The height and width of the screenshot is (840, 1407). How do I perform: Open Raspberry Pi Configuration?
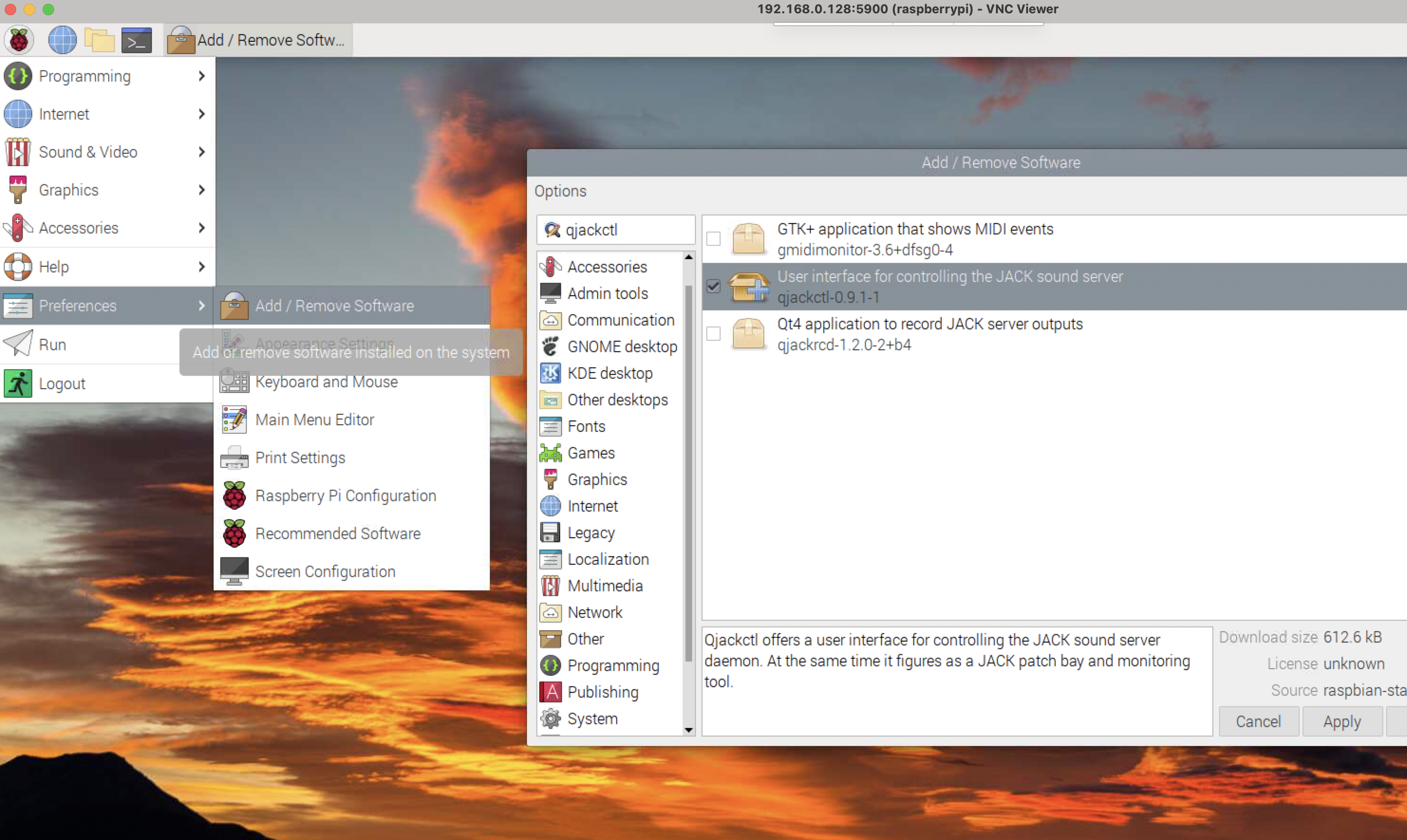[x=352, y=496]
